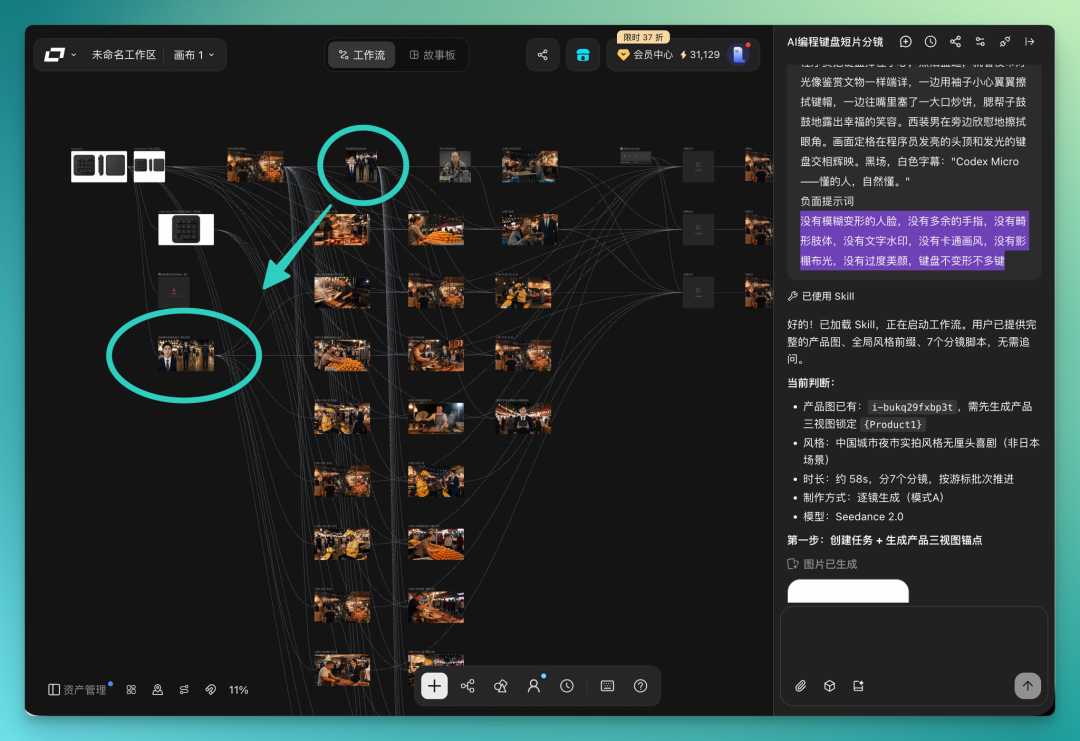
Task: Click the AI编程键盘短片分镜 chat title
Action: coord(835,42)
